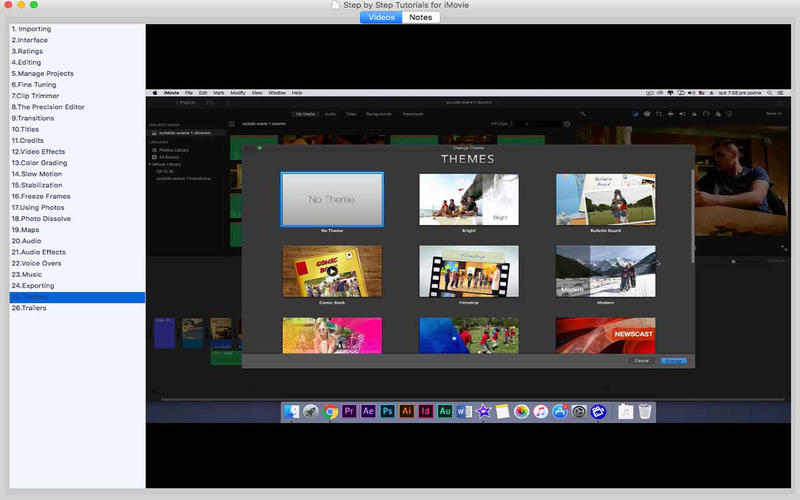Launch Adobe Photoshop from the dock
The image size is (800, 500).
pos(388,411)
